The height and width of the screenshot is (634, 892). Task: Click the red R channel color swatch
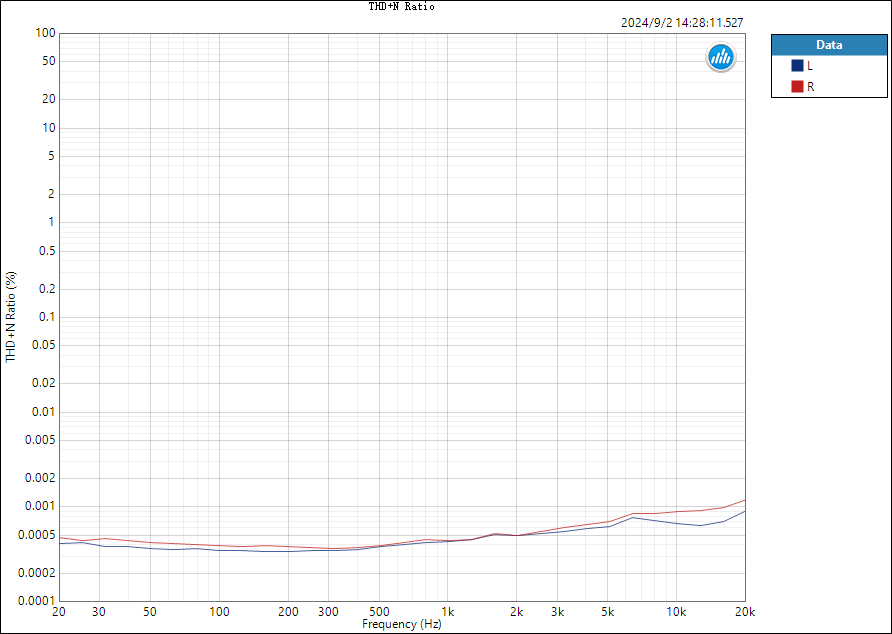(797, 87)
